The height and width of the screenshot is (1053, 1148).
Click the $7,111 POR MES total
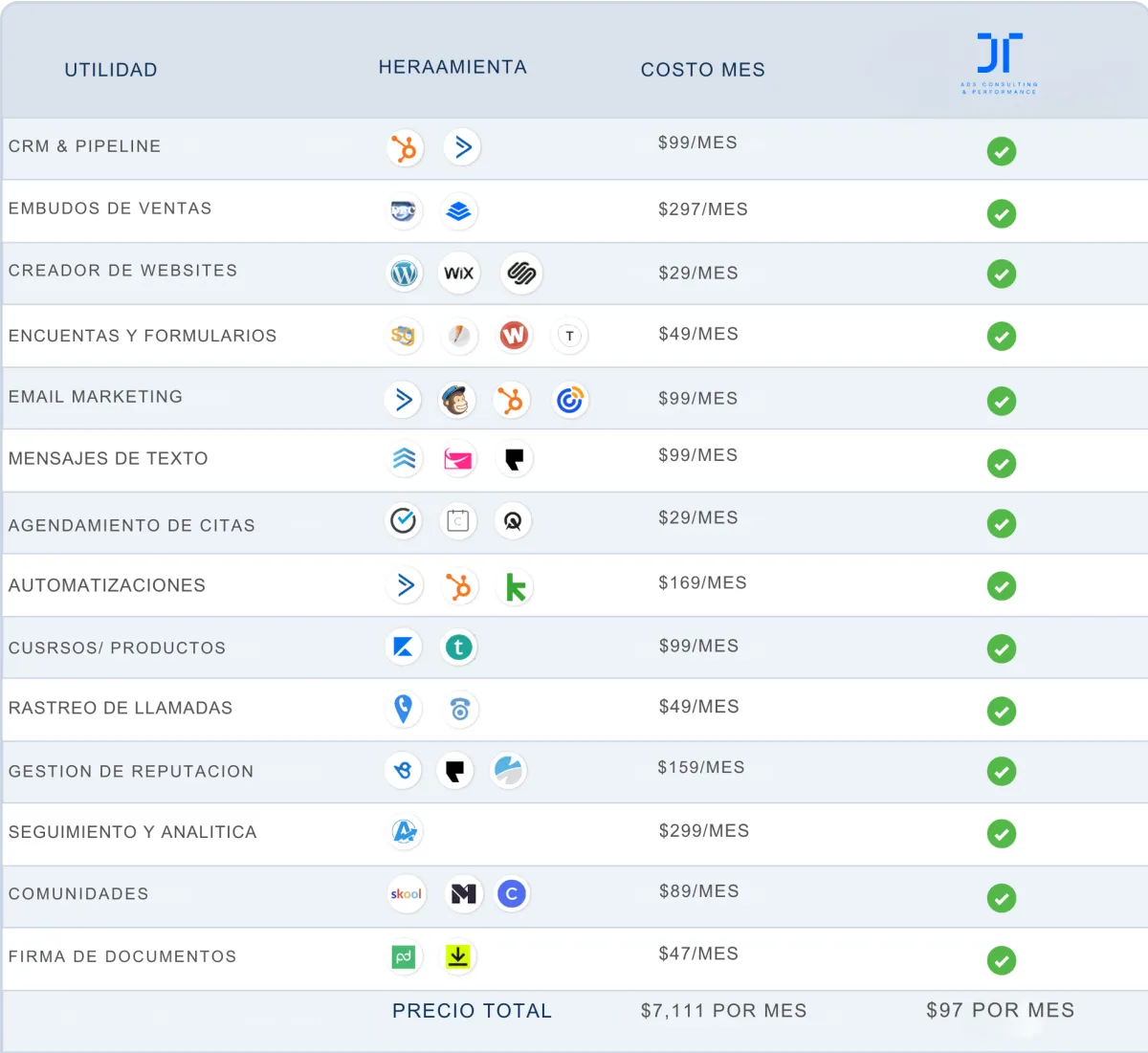point(724,1011)
